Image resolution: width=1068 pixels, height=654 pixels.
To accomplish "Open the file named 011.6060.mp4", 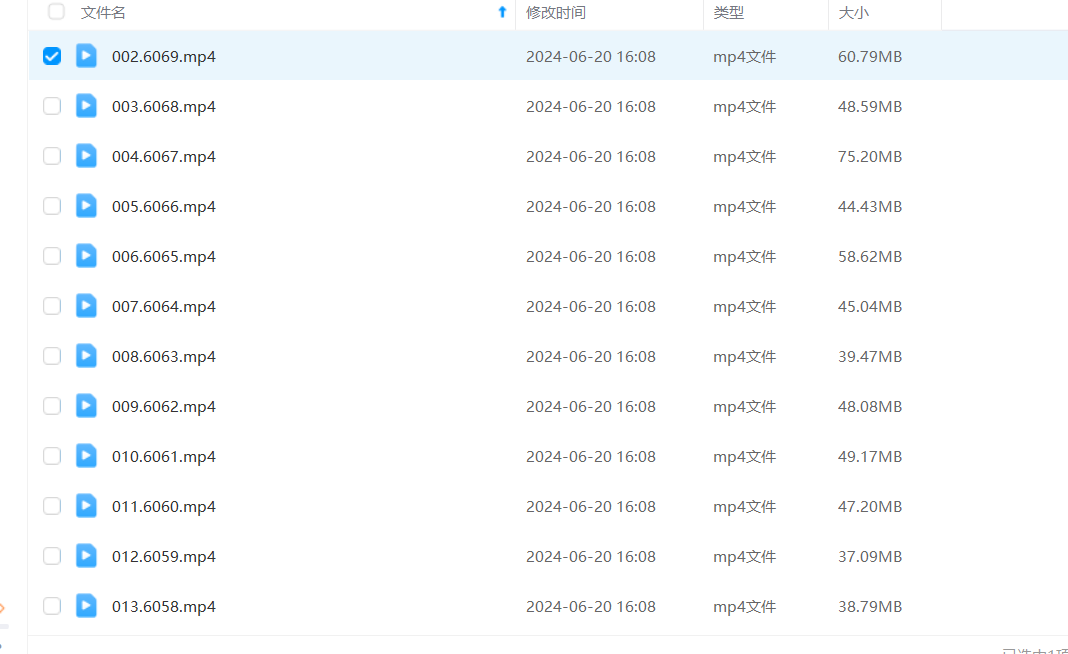I will pyautogui.click(x=164, y=506).
